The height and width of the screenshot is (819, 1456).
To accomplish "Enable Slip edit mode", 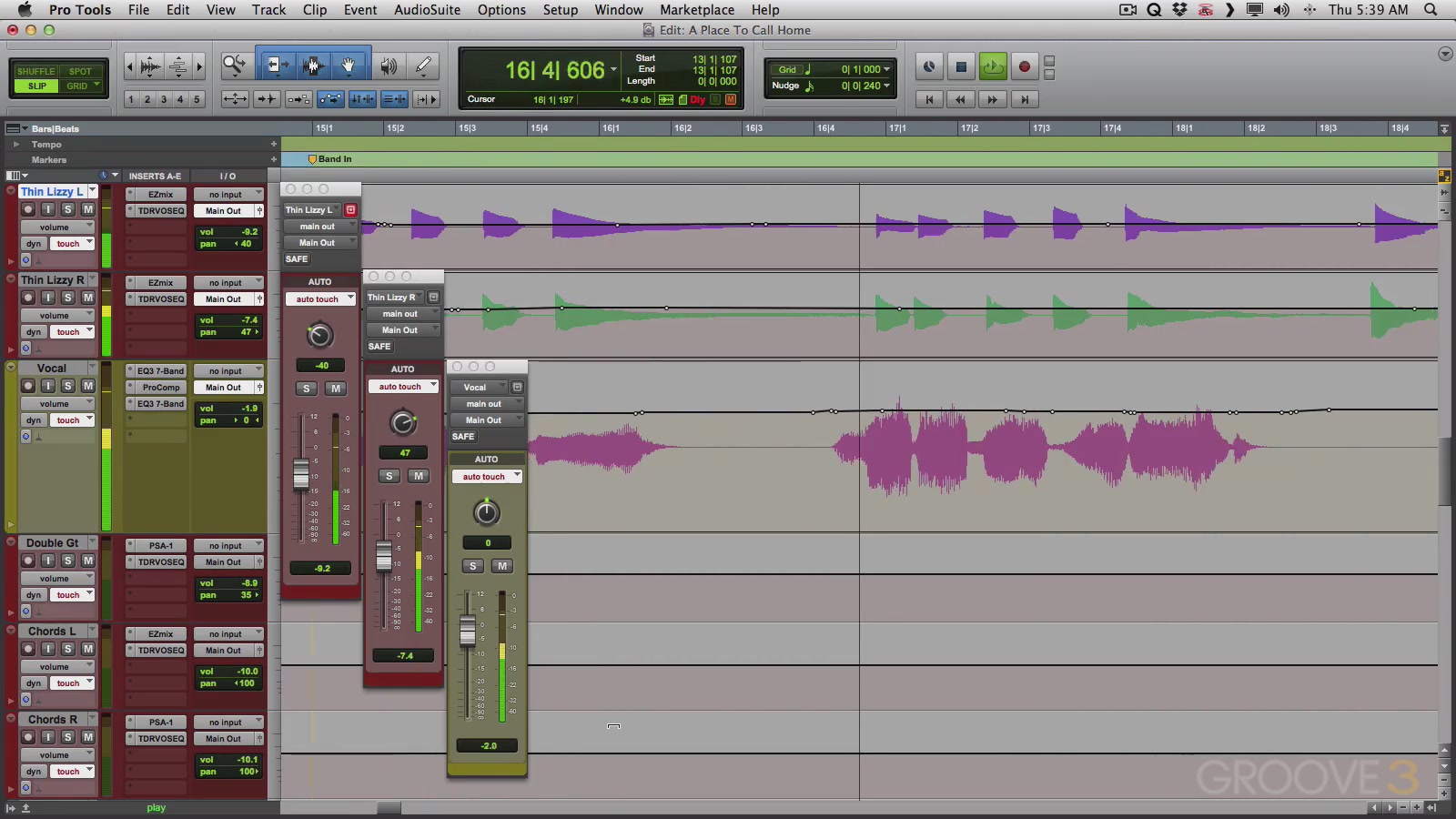I will [x=36, y=86].
